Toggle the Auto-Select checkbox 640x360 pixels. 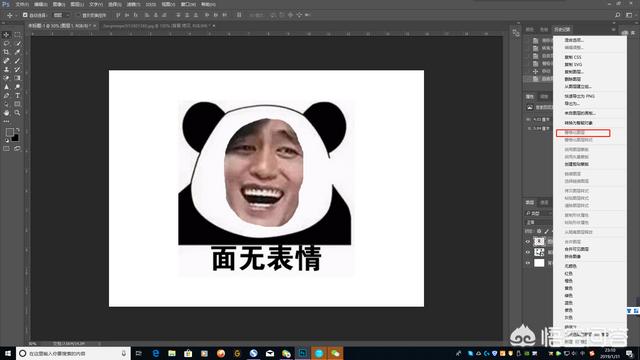pos(25,15)
